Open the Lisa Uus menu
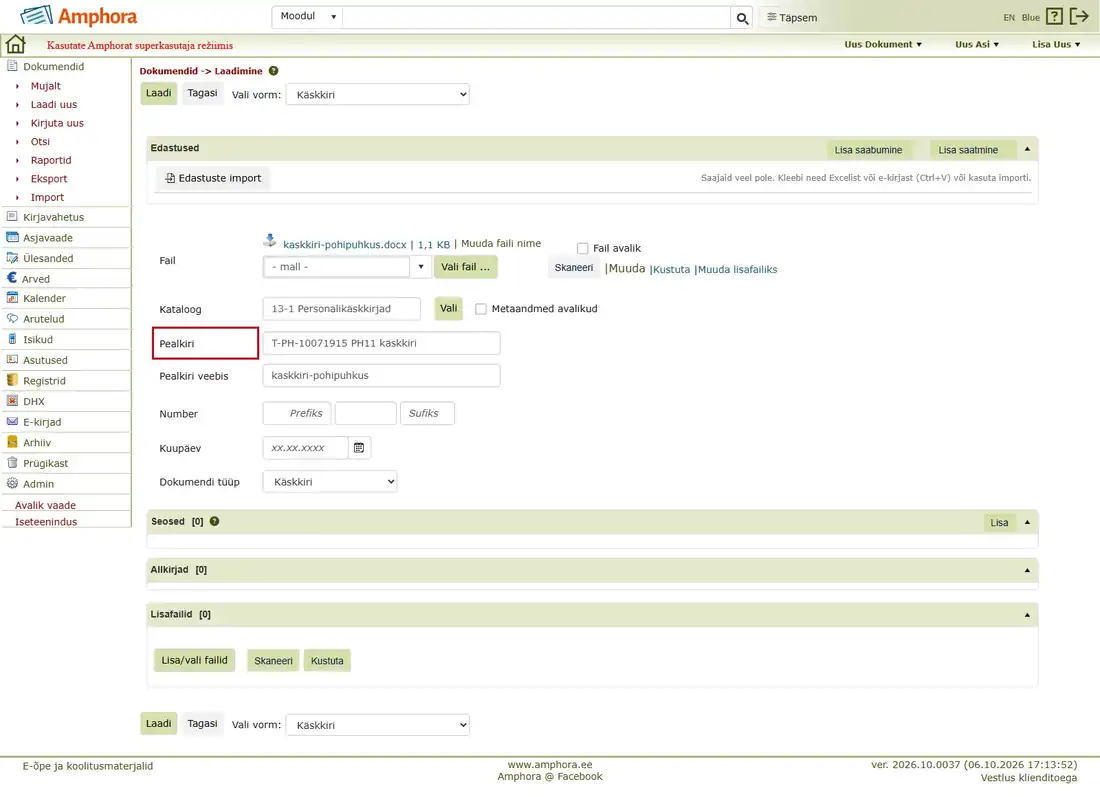Screen dimensions: 1100x797 click(1056, 44)
